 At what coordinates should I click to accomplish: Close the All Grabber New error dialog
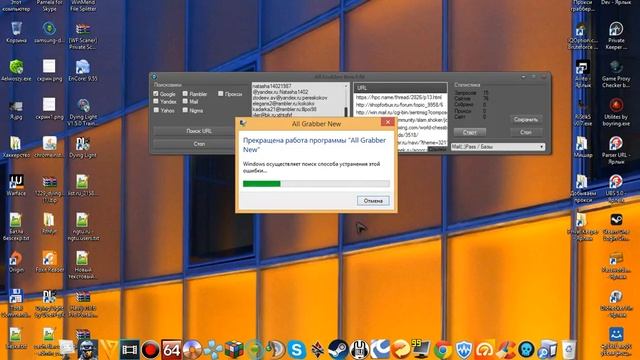click(x=387, y=122)
